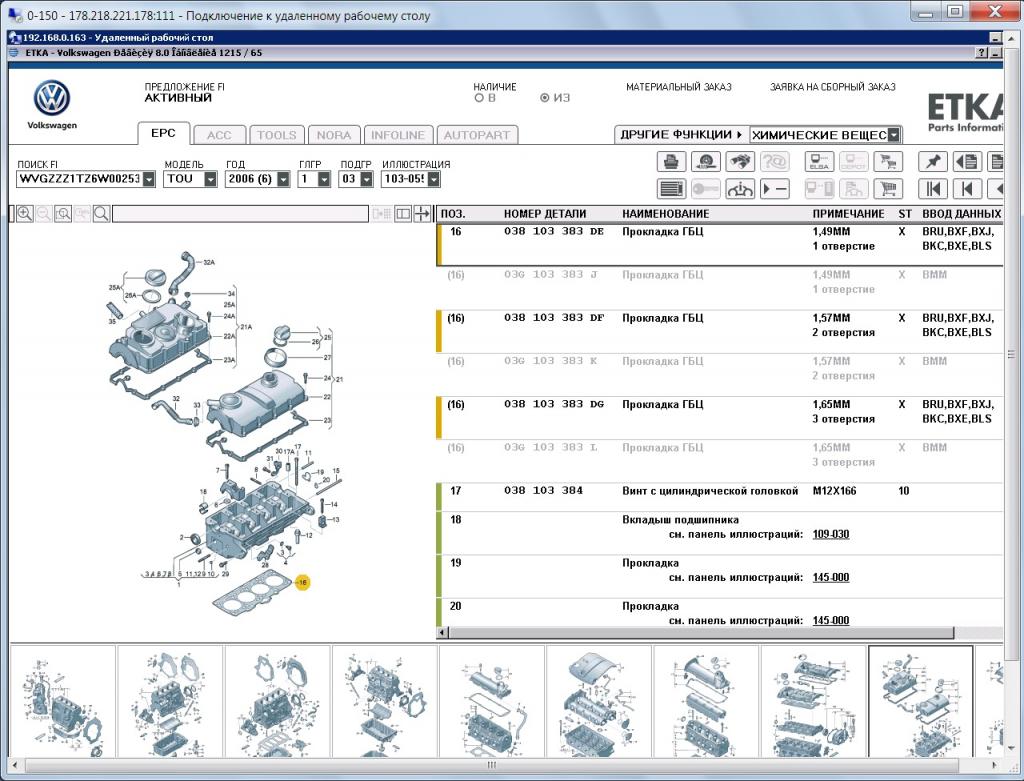Click the illustration search input field
This screenshot has height=781, width=1024.
(240, 214)
